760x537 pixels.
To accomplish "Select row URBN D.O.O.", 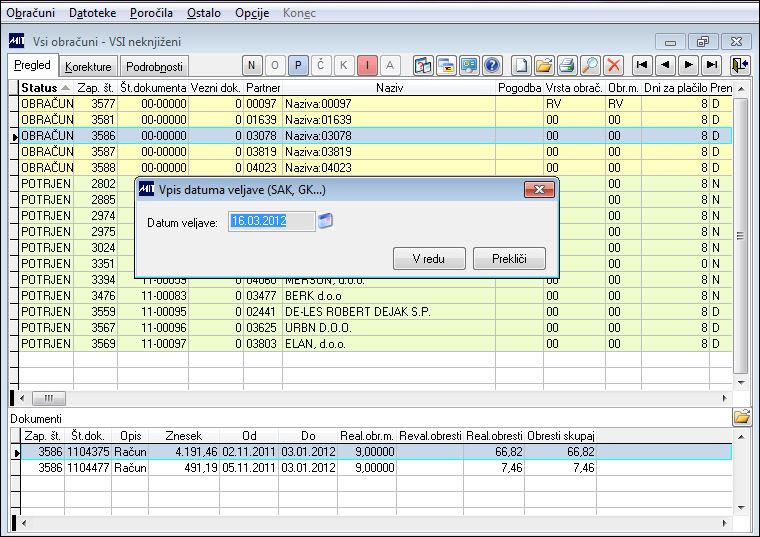I will coord(376,328).
